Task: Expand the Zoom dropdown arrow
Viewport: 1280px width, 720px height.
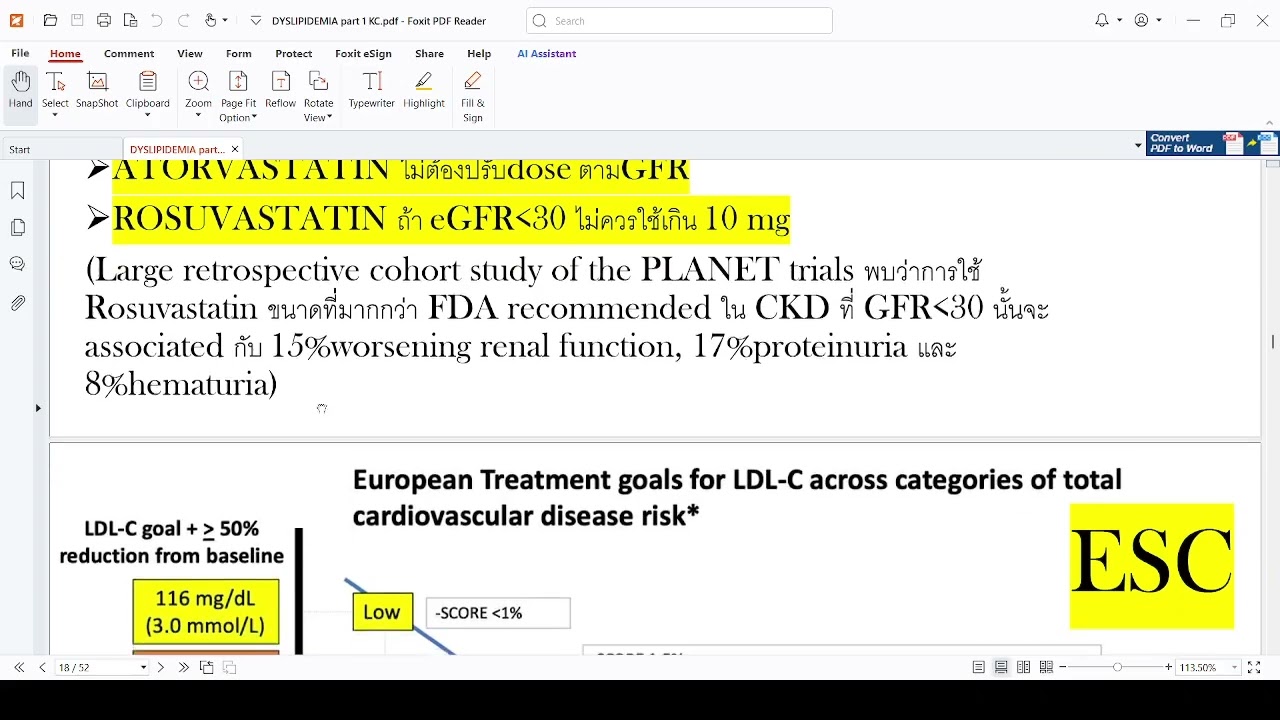Action: click(198, 116)
